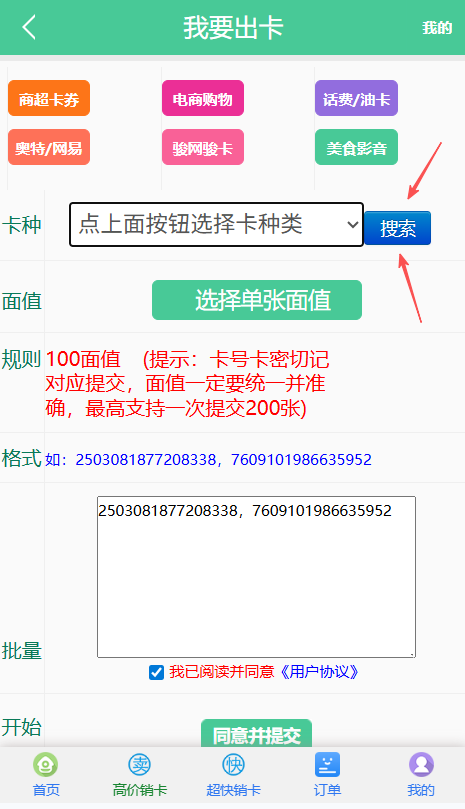Open the 我的 profile icon in bottom bar
Viewport: 465px width, 809px height.
[x=421, y=764]
